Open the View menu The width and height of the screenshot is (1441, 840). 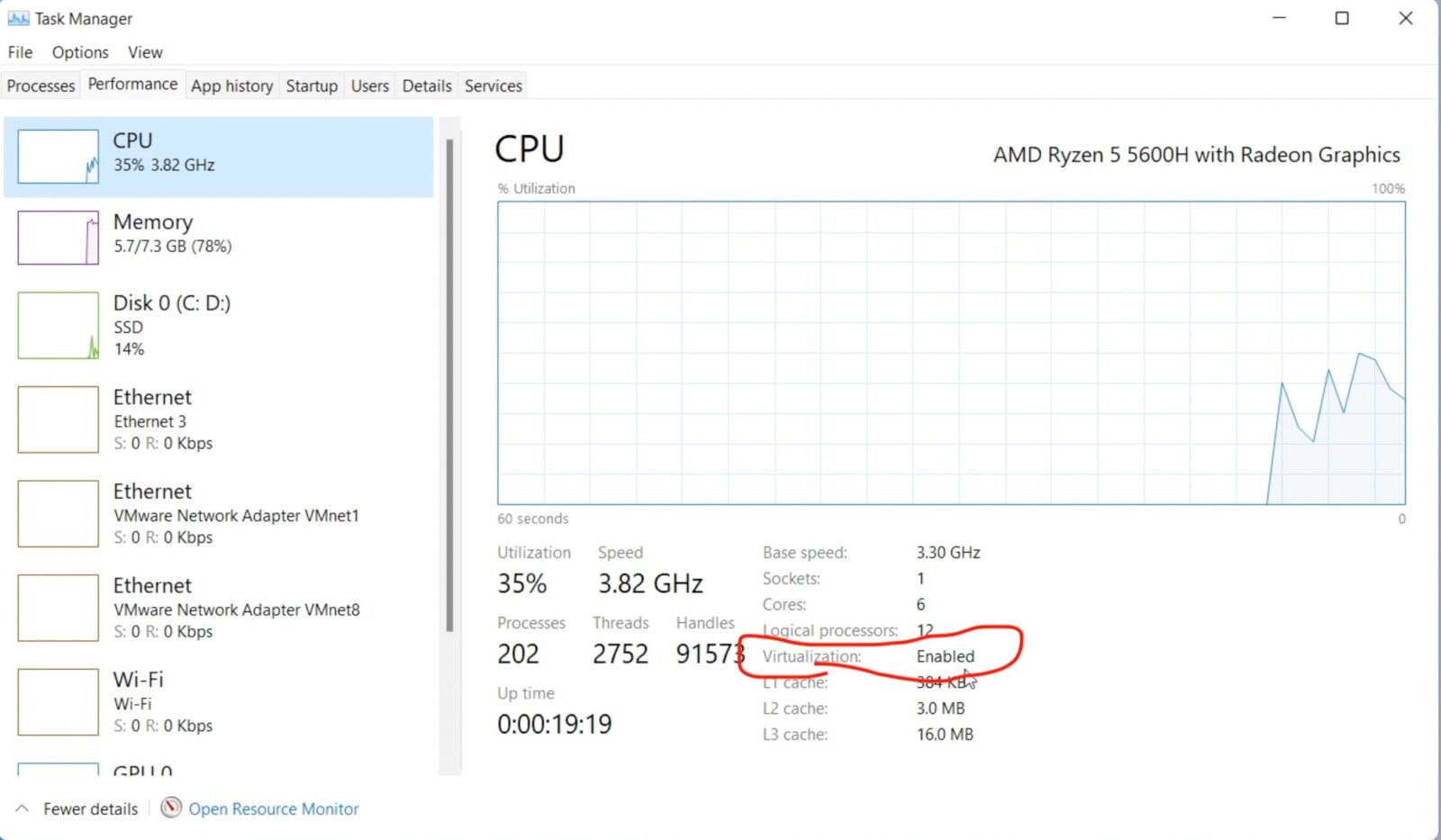point(145,52)
